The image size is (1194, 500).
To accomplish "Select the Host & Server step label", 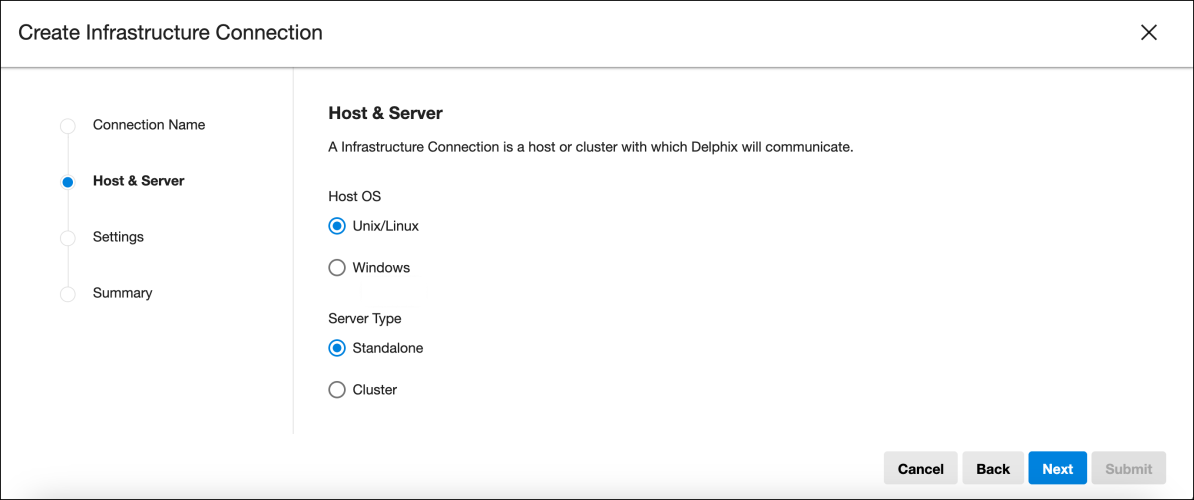I will 139,181.
